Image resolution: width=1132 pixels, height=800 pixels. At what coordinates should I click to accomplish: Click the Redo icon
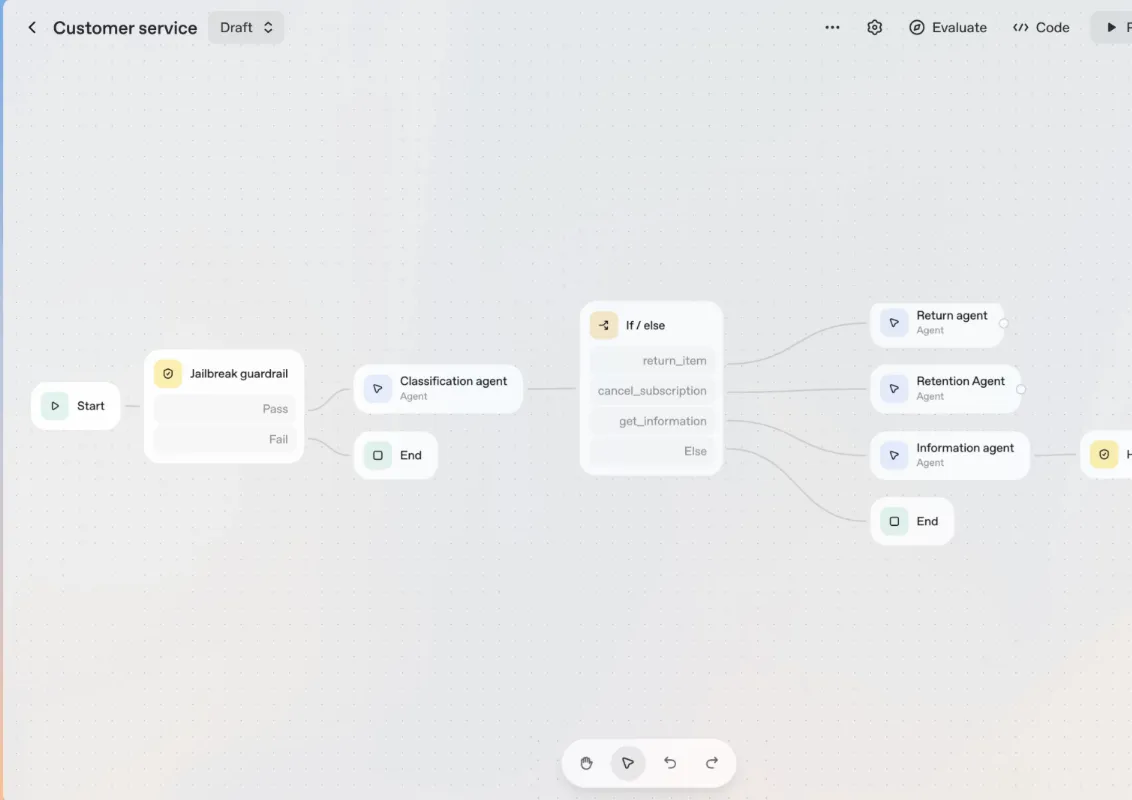tap(711, 763)
